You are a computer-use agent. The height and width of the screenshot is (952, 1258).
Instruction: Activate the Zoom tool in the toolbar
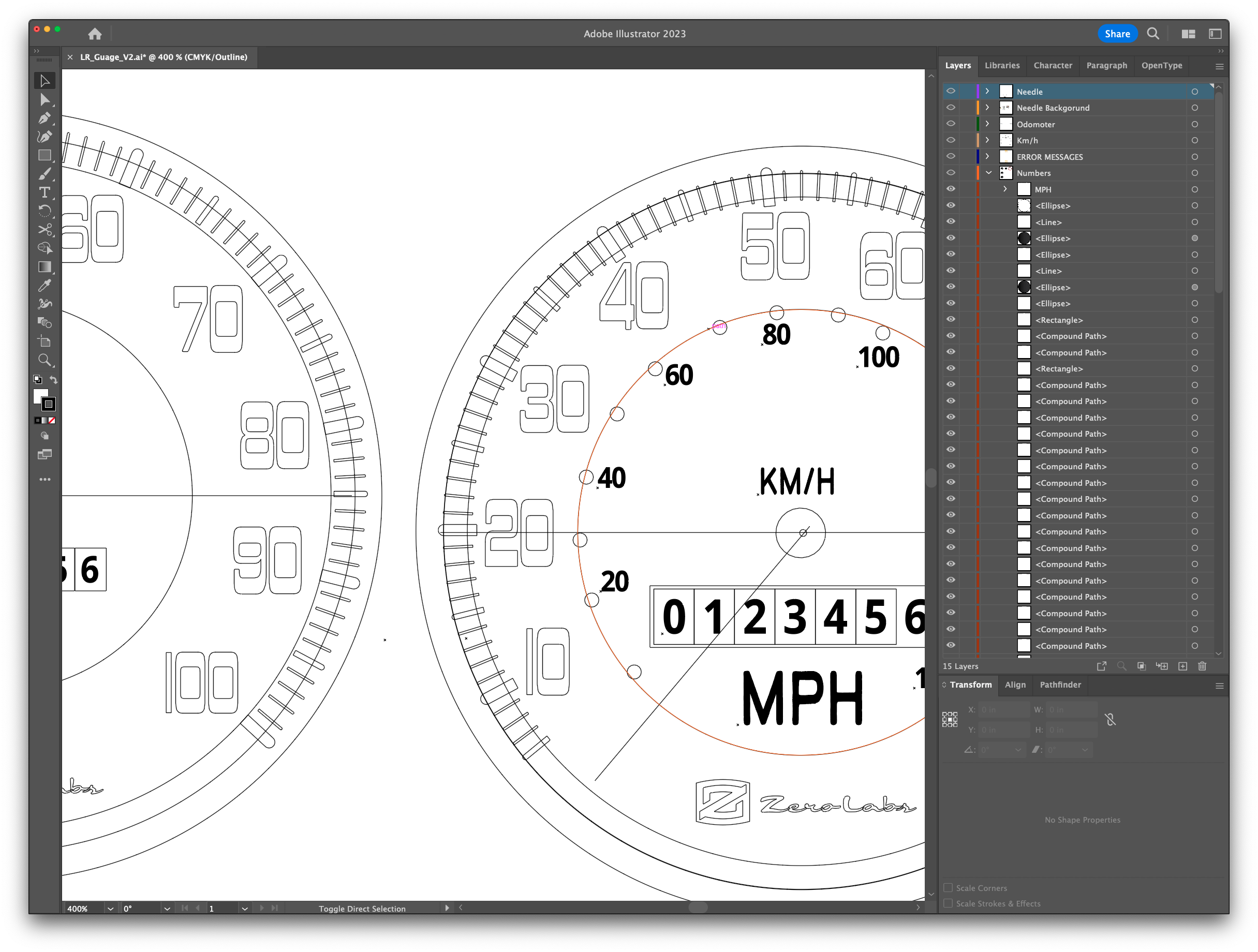coord(45,360)
